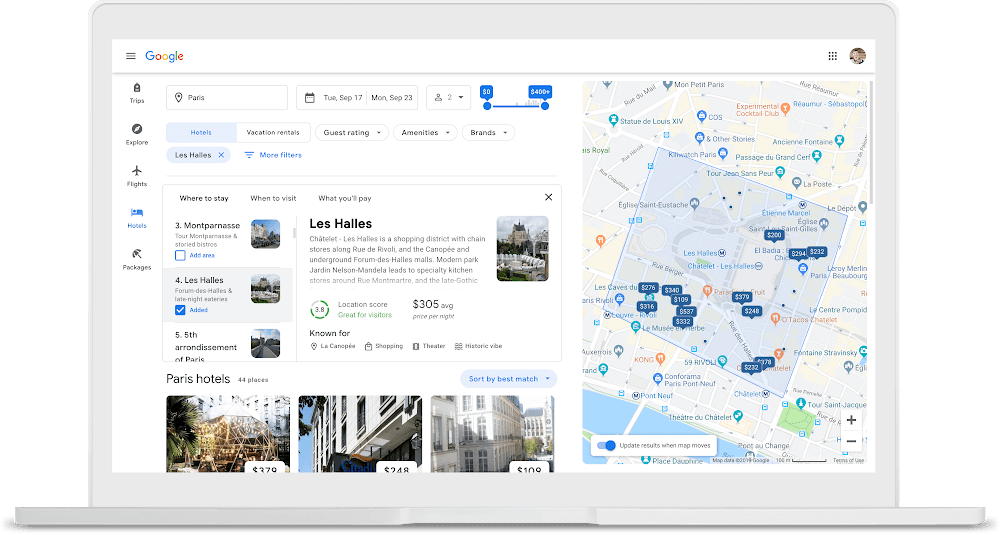The width and height of the screenshot is (1000, 535).
Task: Open the What you'll pay tab
Action: [345, 198]
